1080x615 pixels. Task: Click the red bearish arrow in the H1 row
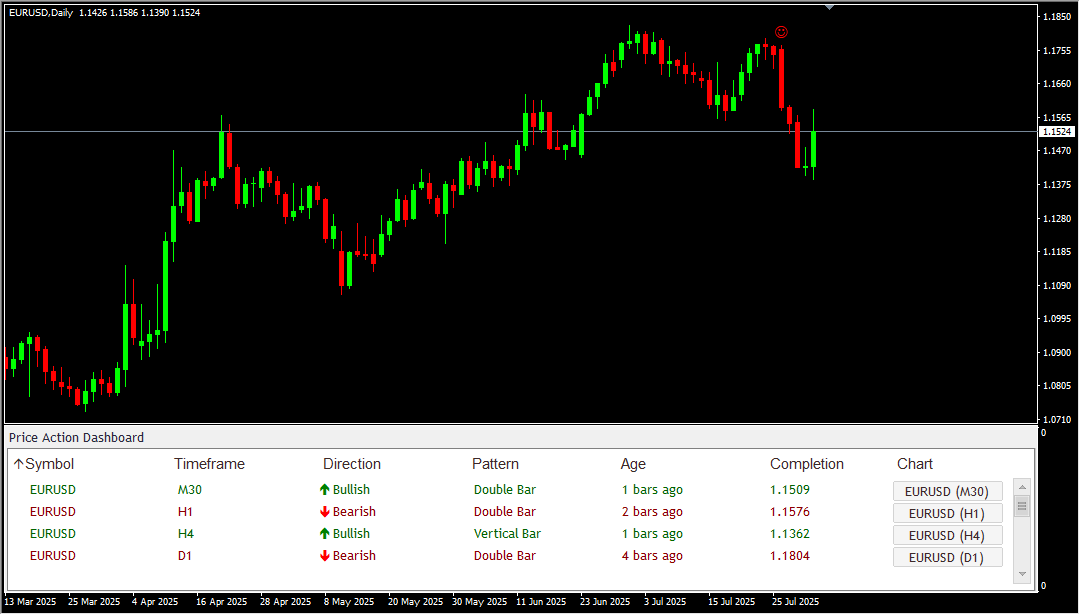(x=324, y=512)
